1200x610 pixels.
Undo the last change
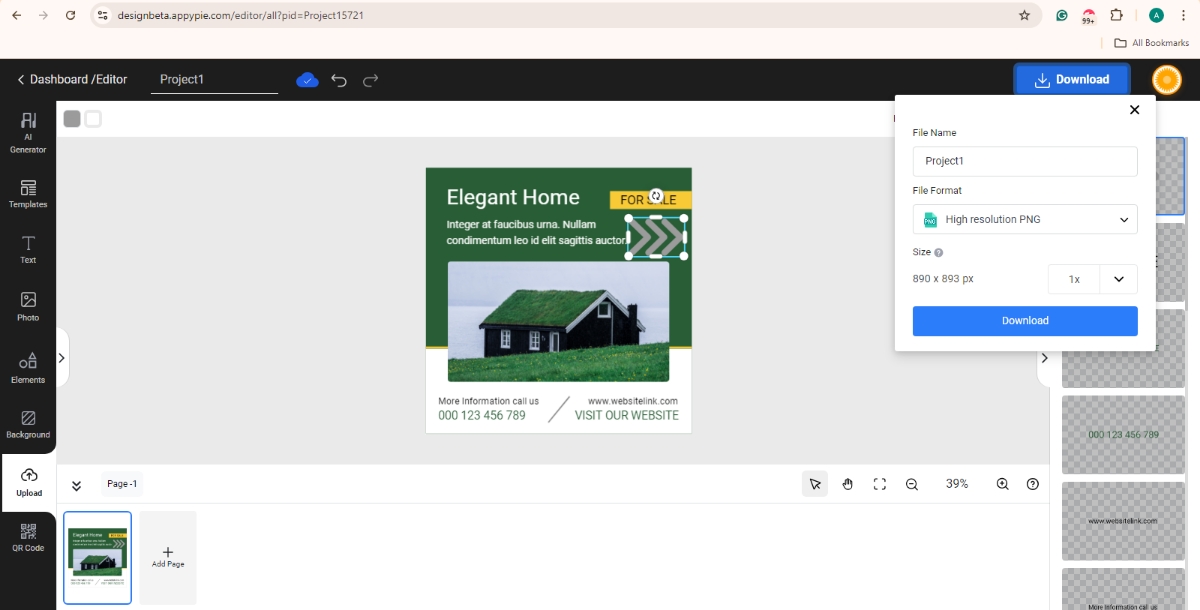(340, 79)
